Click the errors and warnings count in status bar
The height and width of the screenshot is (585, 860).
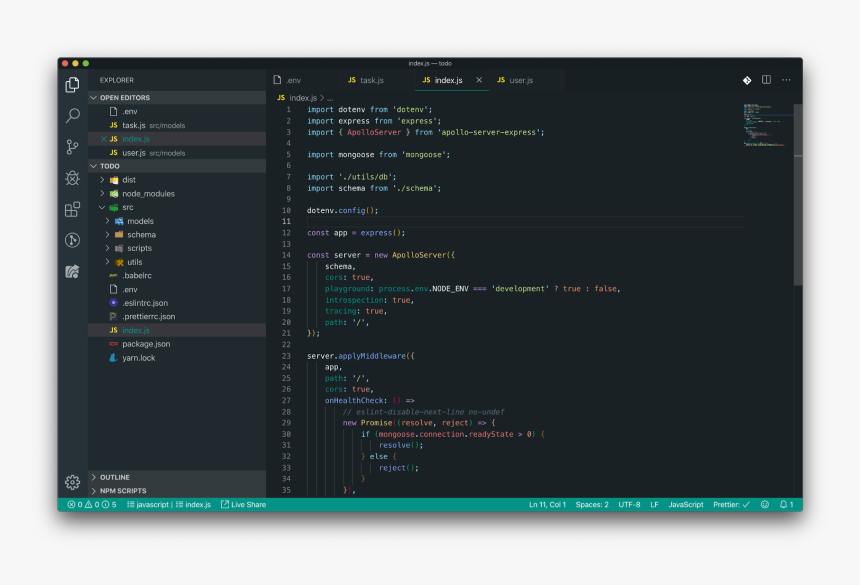[x=92, y=504]
